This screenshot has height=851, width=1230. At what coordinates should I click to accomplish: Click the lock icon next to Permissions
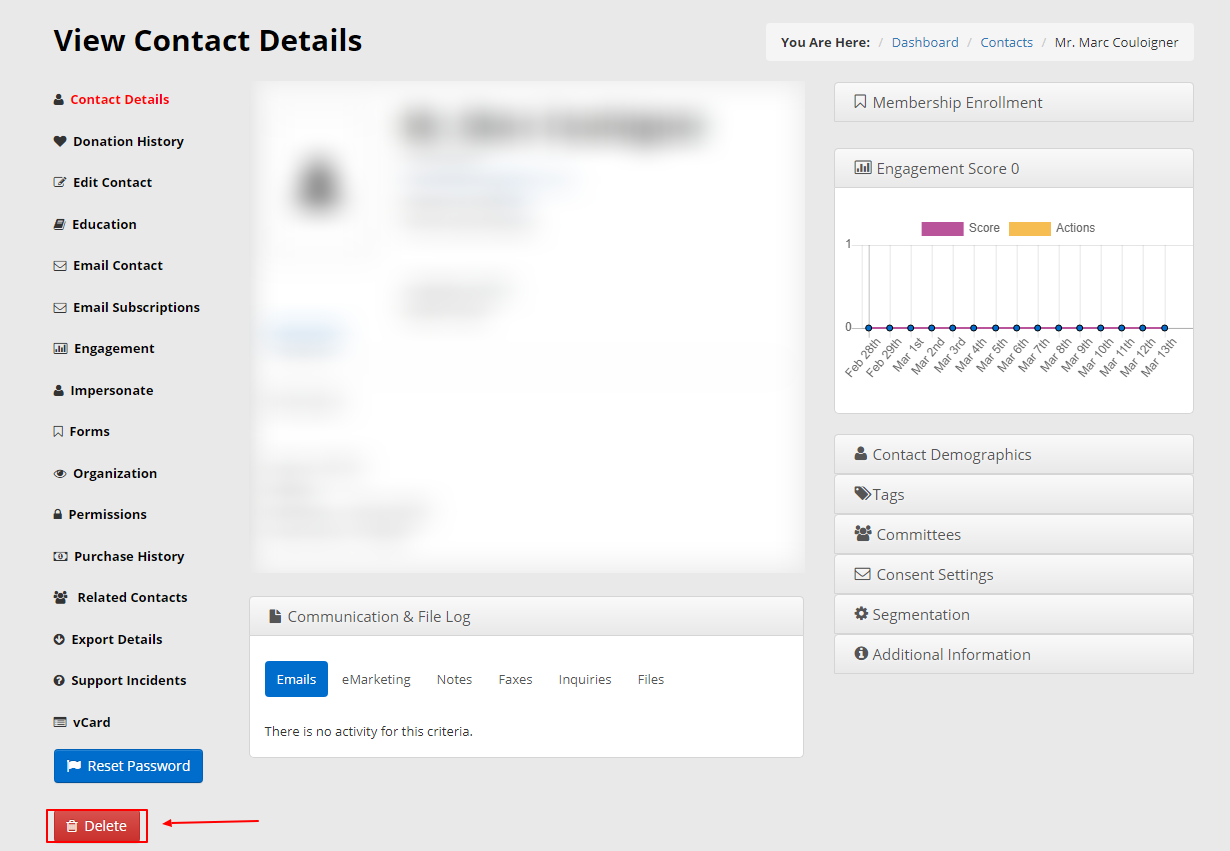(x=58, y=515)
